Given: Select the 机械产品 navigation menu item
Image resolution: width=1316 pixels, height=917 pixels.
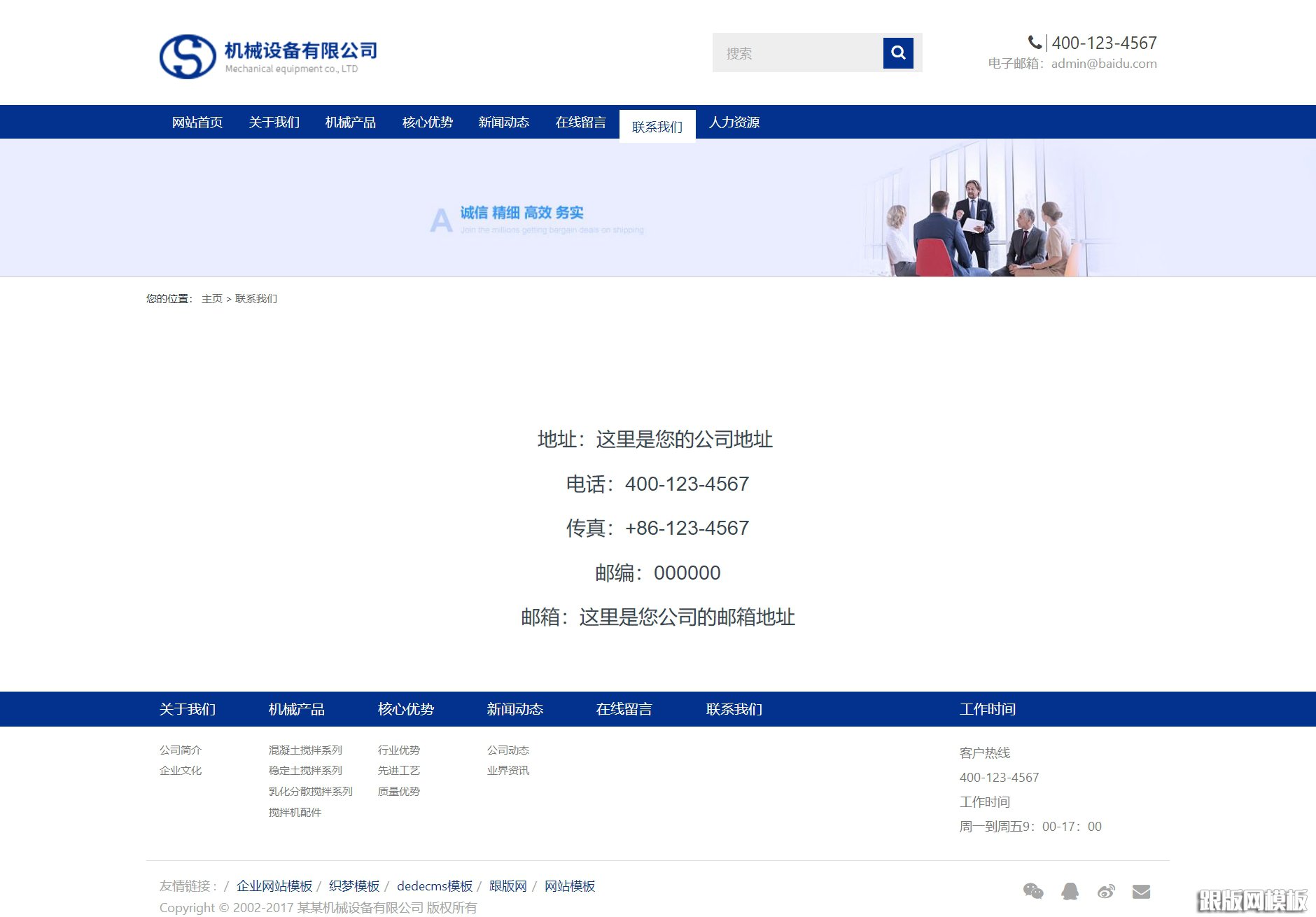Looking at the screenshot, I should tap(350, 122).
